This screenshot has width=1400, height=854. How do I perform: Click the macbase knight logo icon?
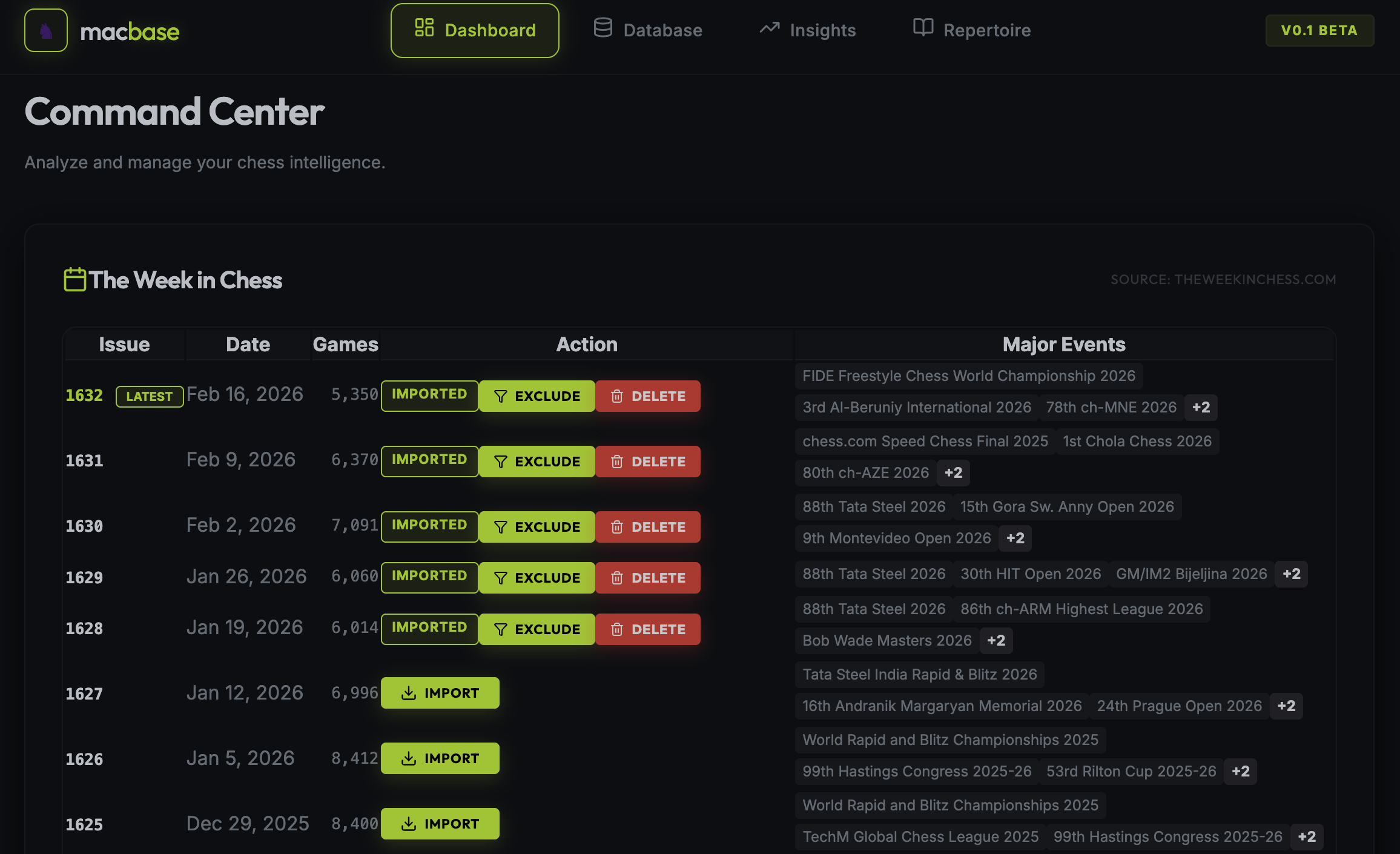point(45,30)
